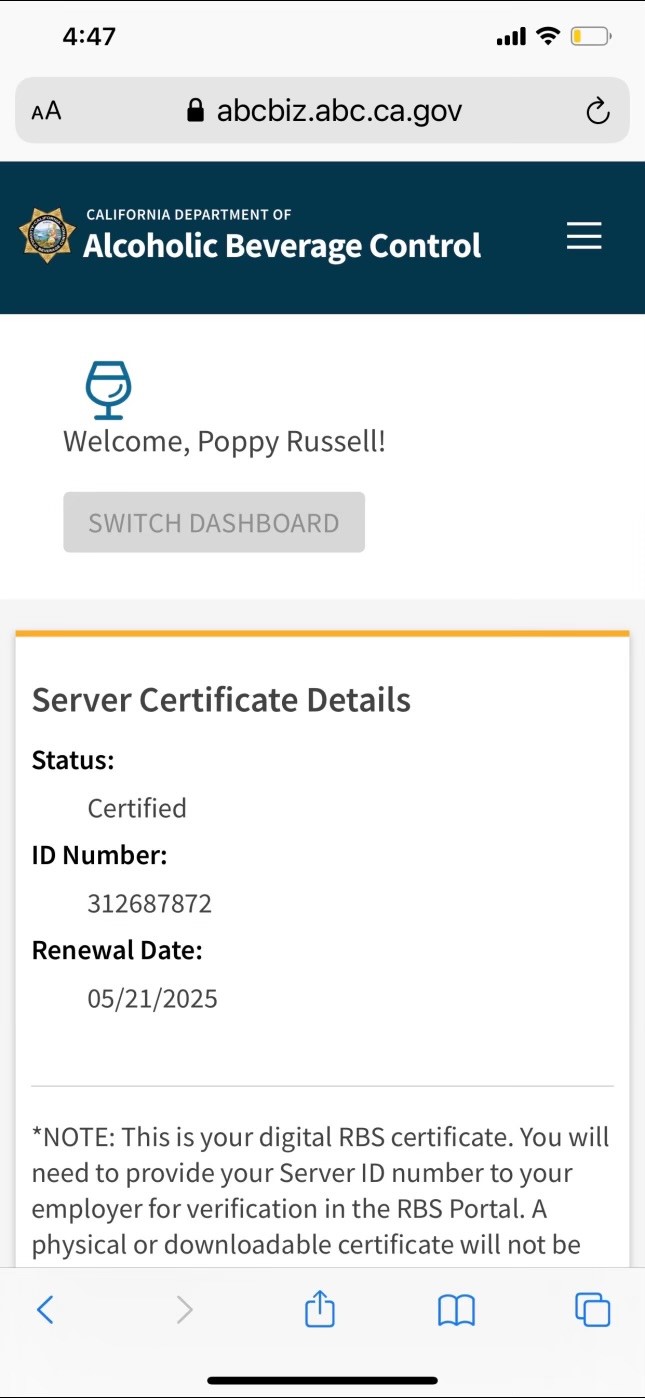Viewport: 645px width, 1398px height.
Task: Click the California ABC badge logo
Action: point(47,236)
